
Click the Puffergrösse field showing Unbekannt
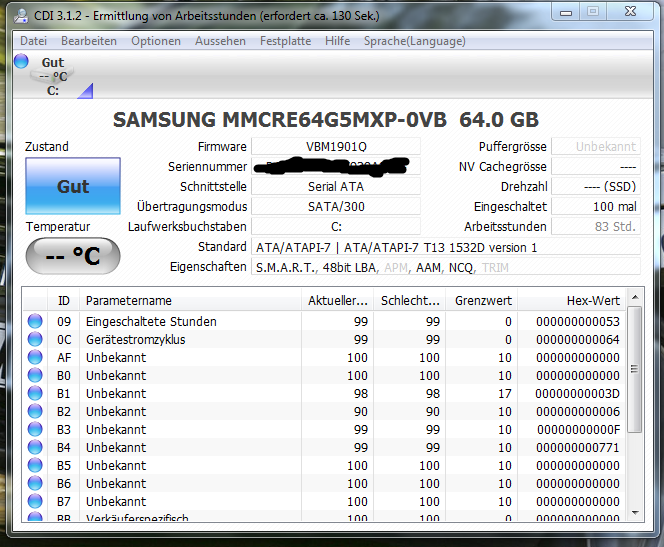596,146
